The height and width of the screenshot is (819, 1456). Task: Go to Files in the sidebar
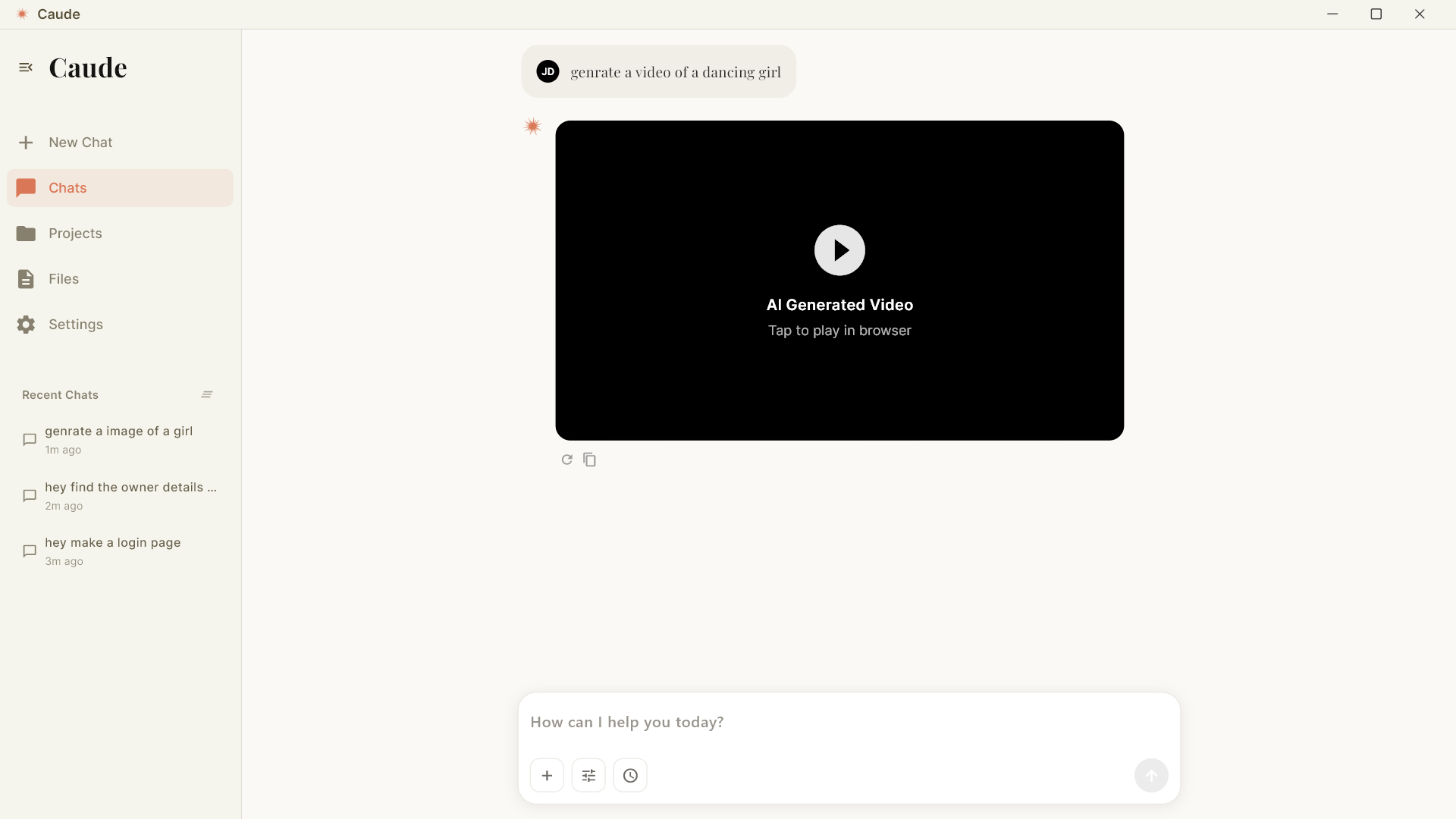(x=63, y=279)
